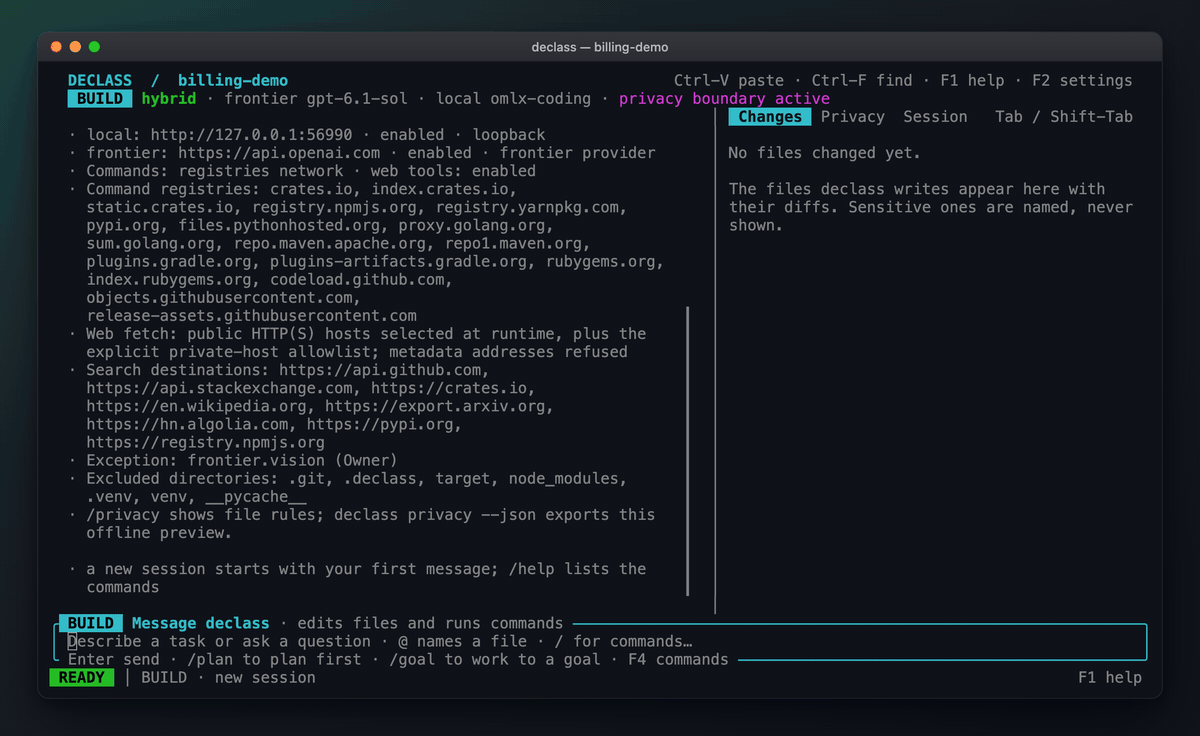The width and height of the screenshot is (1200, 736).
Task: Minimize the window with yellow button
Action: coord(75,47)
